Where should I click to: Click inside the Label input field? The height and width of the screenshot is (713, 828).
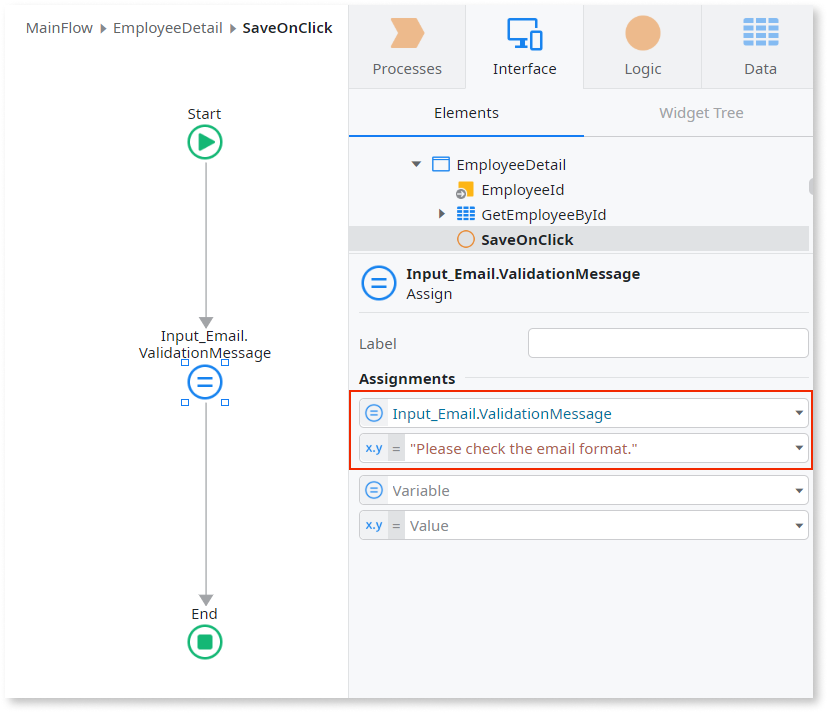[668, 342]
